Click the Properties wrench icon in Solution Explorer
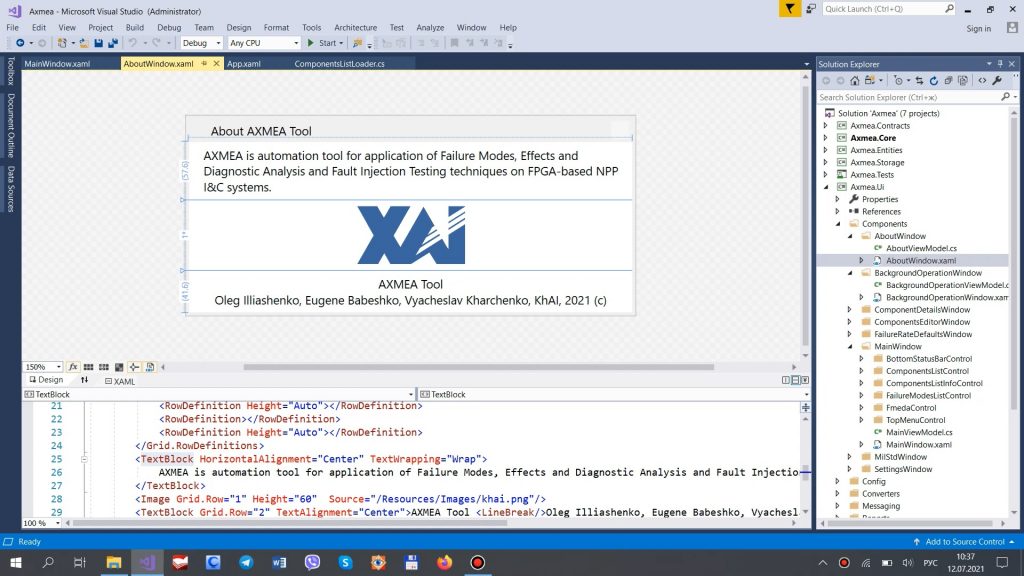The image size is (1024, 576). coord(997,80)
